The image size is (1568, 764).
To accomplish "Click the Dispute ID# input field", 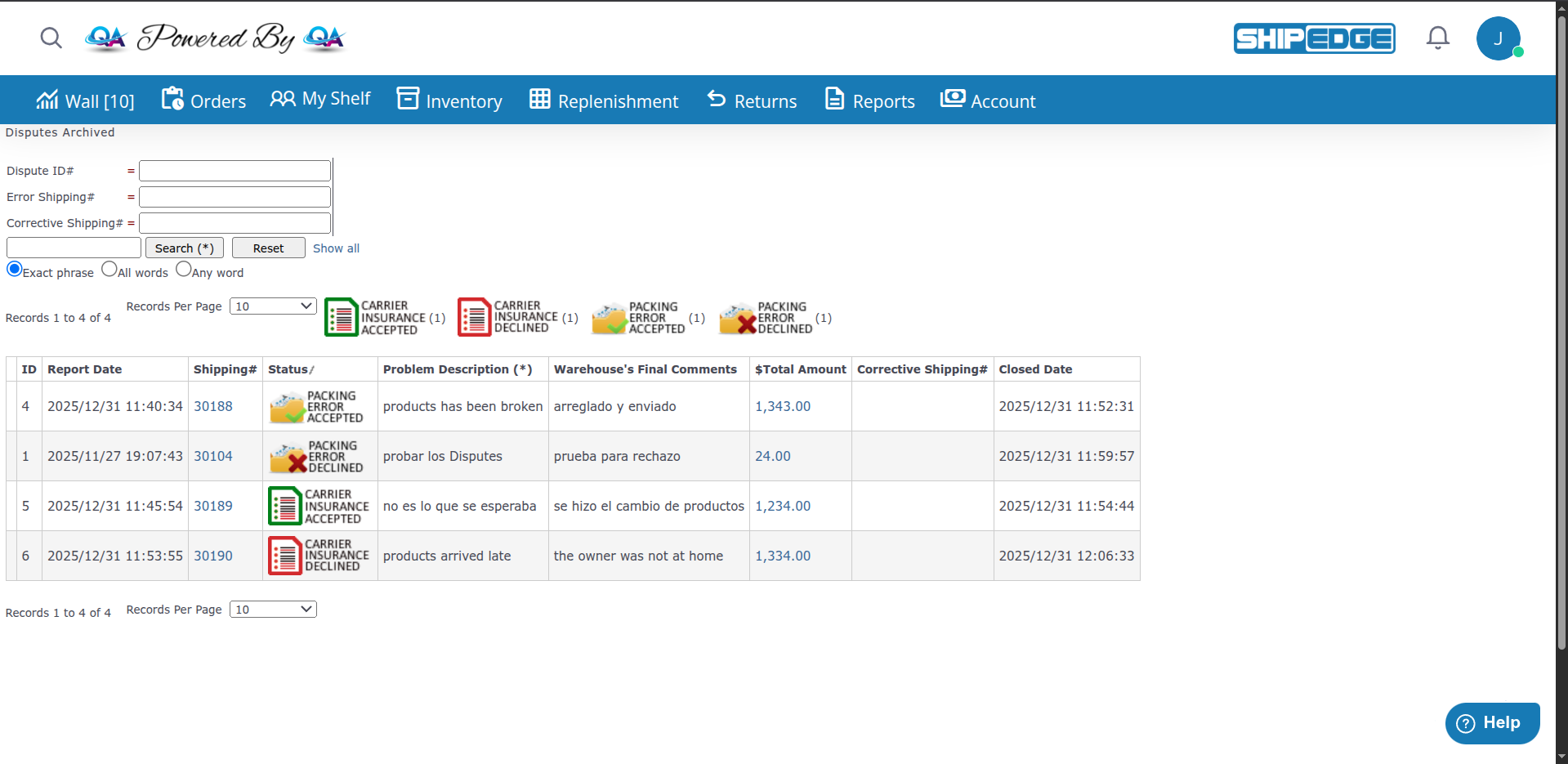I will pos(235,171).
